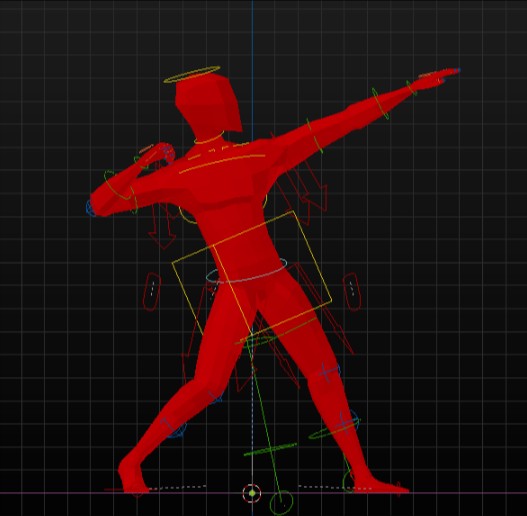Select the green ring at the extended arm's wrist
527x516 pixels.
(x=411, y=88)
